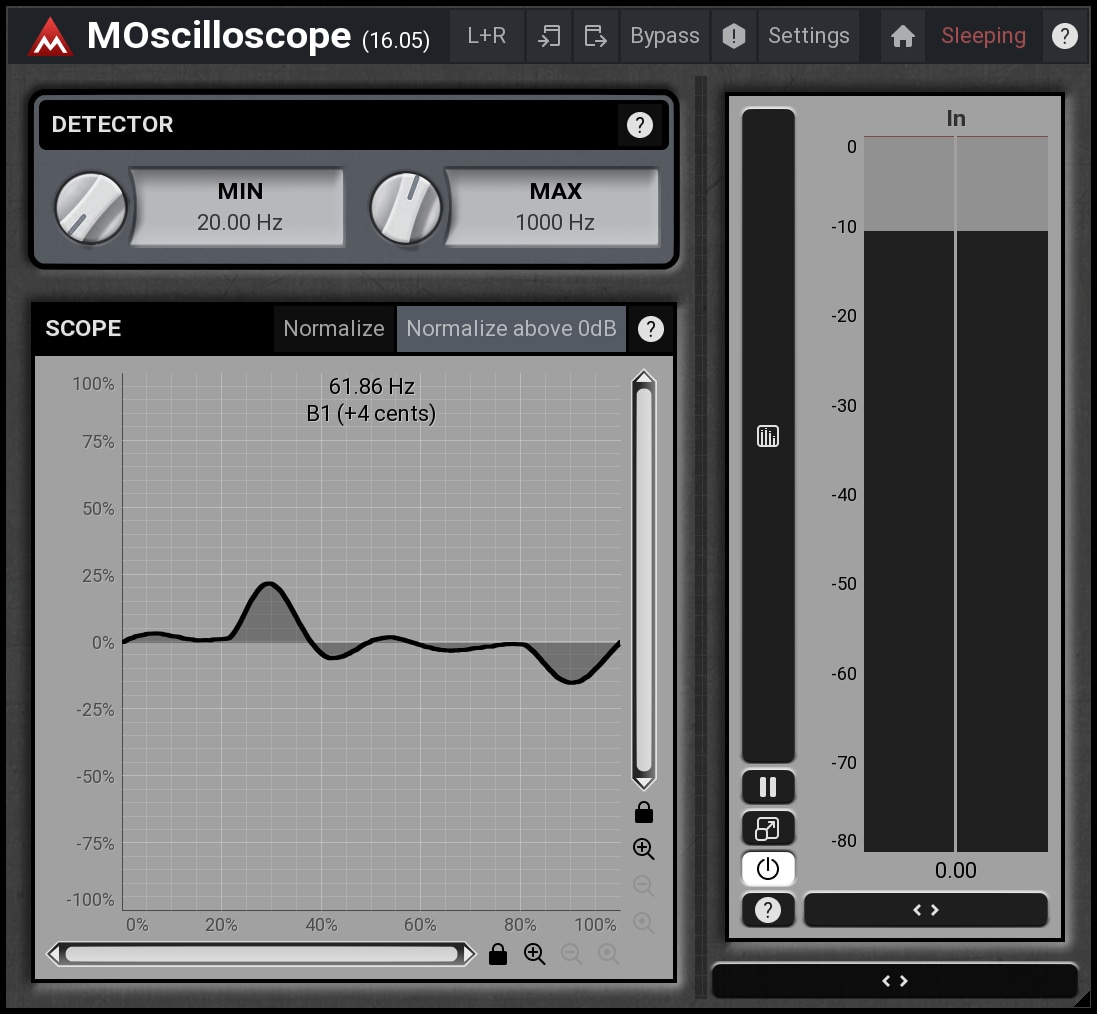Open the L+R channel mode selector

[x=486, y=36]
